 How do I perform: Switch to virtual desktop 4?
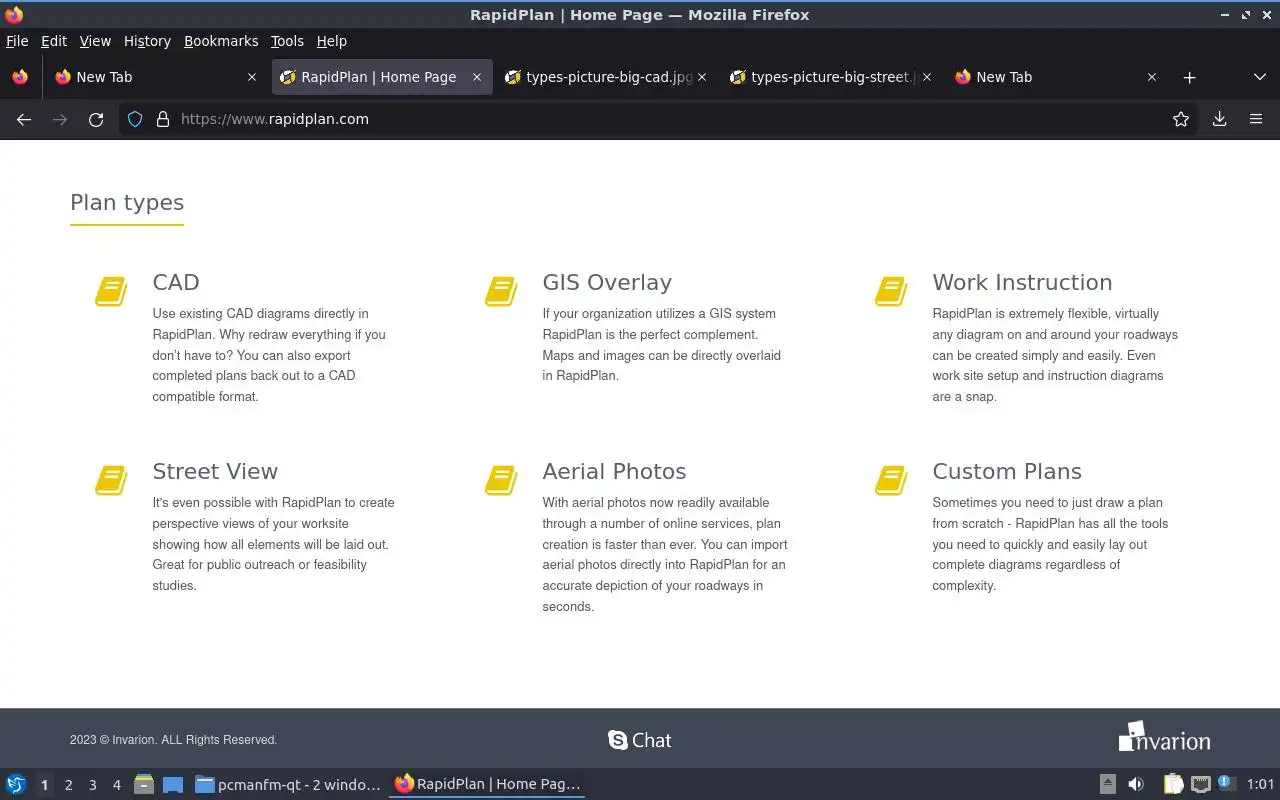coord(116,785)
